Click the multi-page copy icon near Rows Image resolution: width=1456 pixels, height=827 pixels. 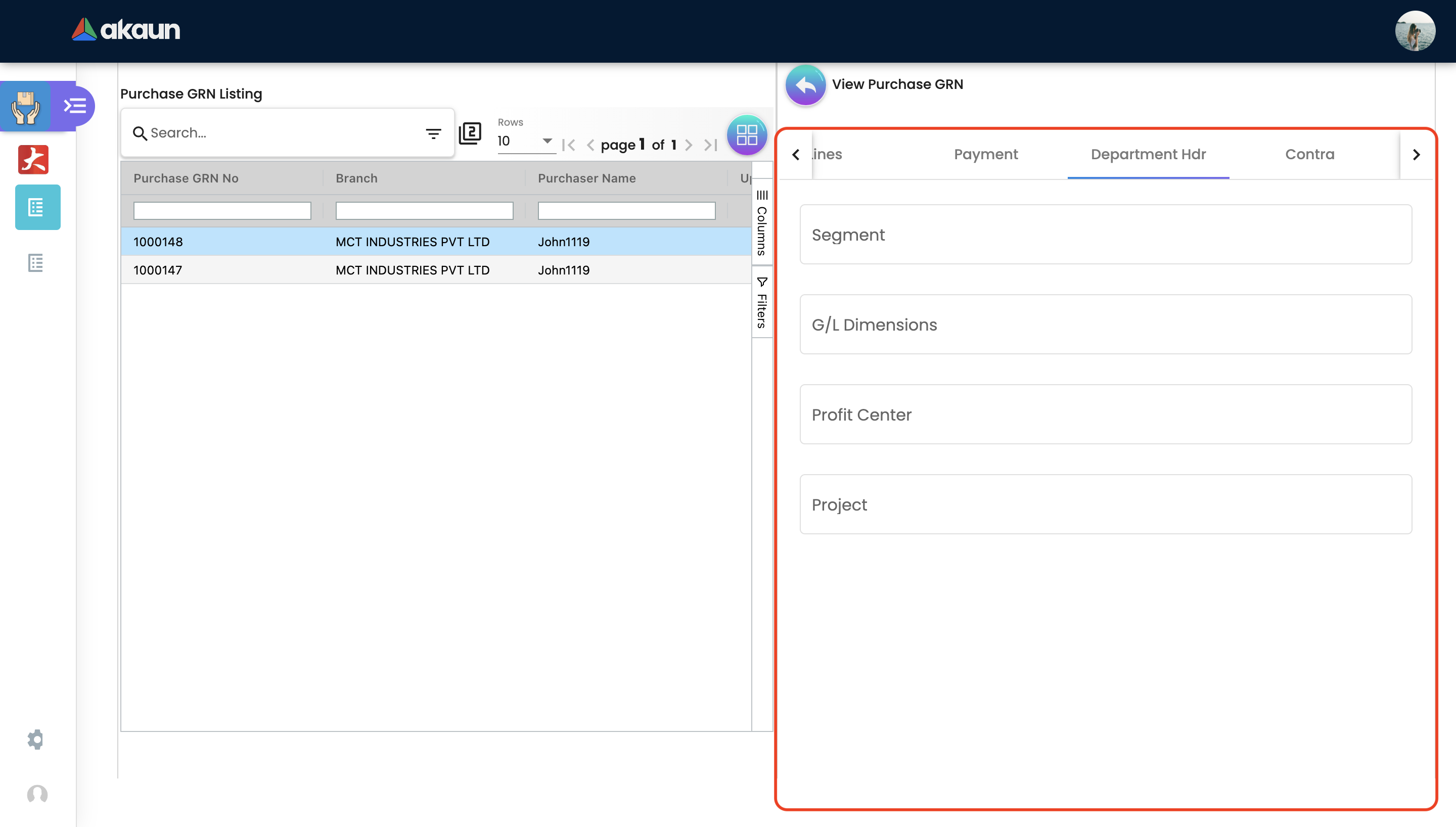coord(470,133)
